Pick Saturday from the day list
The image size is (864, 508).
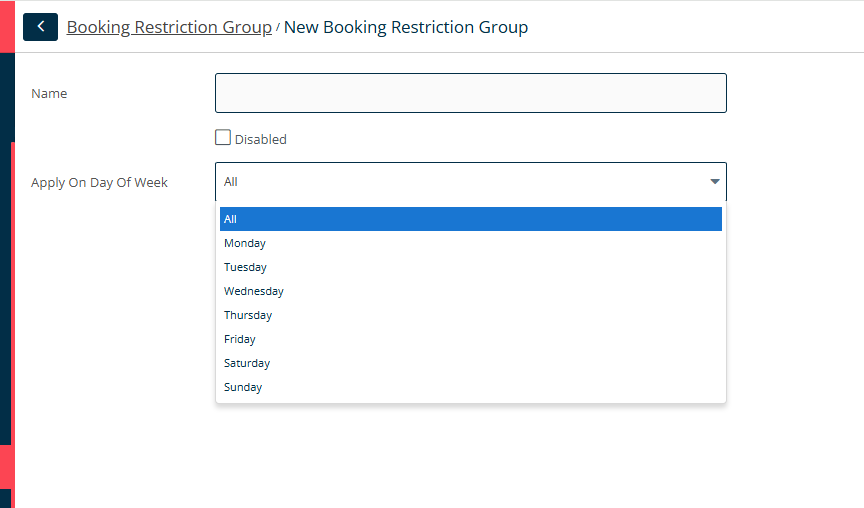[x=247, y=363]
